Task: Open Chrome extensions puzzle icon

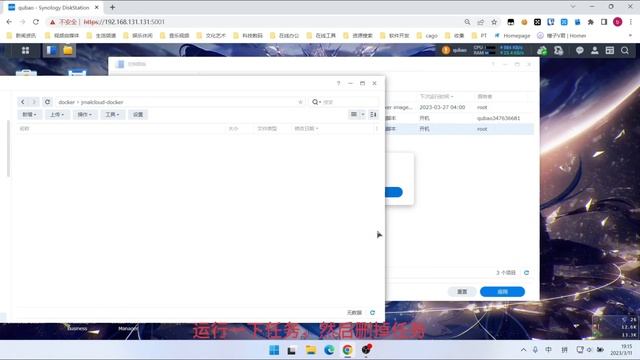Action: click(591, 22)
